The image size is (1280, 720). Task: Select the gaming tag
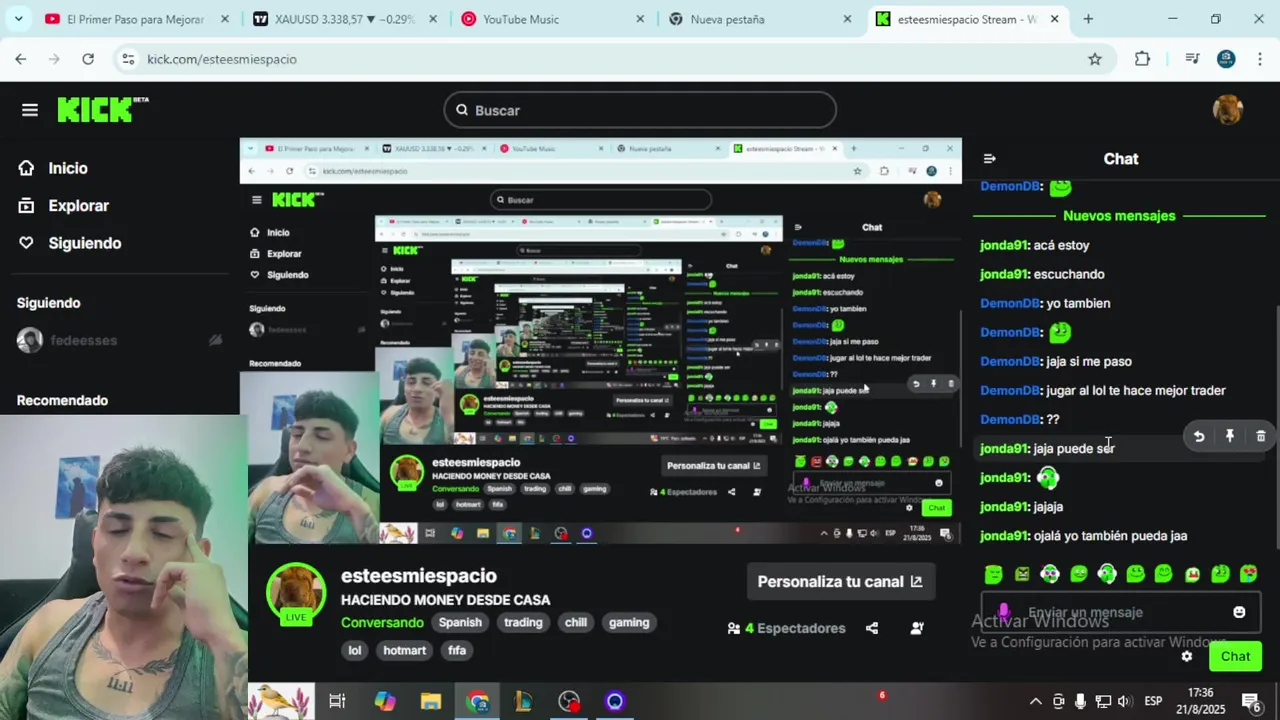629,622
